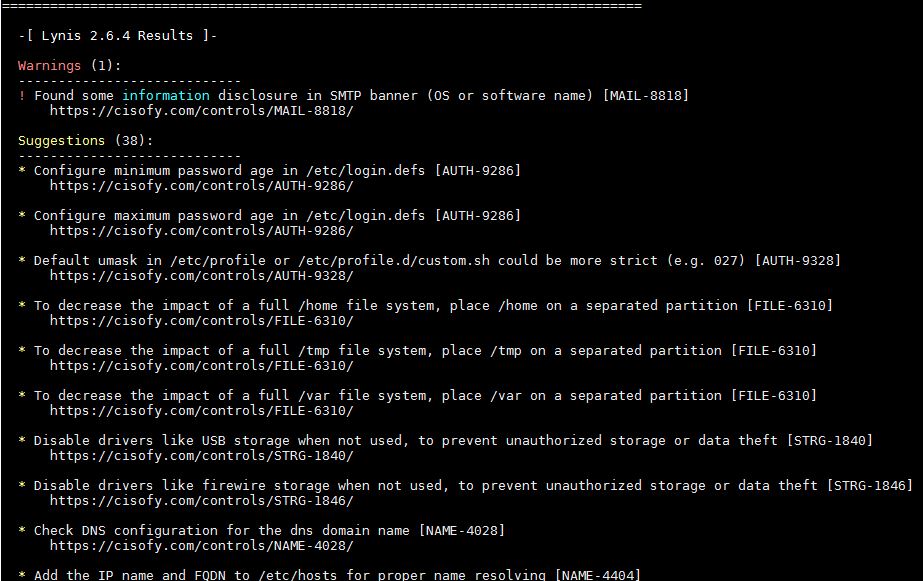Open URL under maximum password age suggestion

tap(201, 231)
